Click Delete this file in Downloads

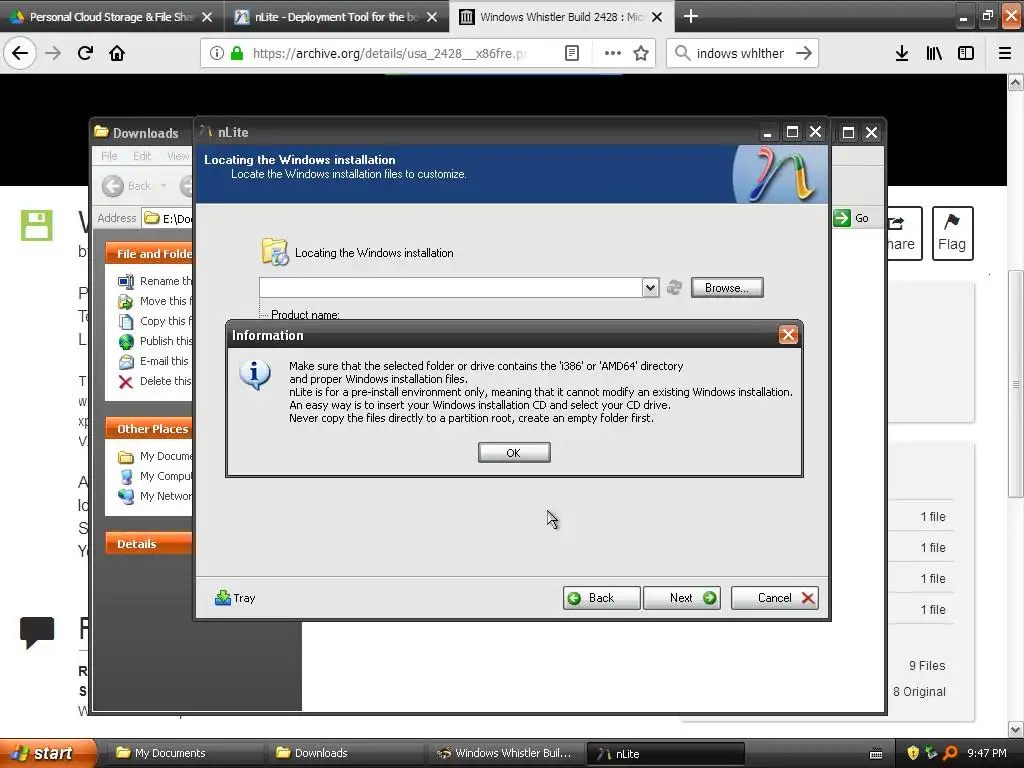[155, 381]
